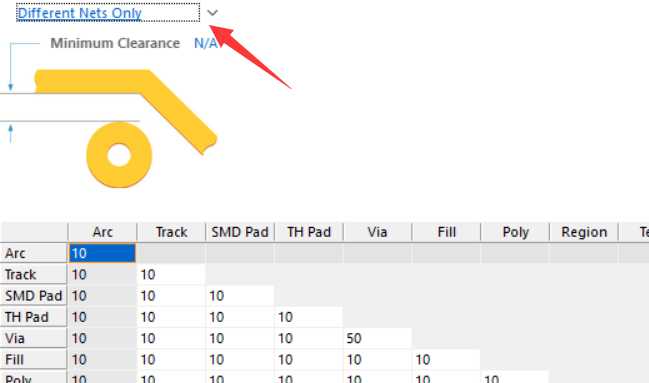
Task: Select Via row Track column cell
Action: point(171,338)
